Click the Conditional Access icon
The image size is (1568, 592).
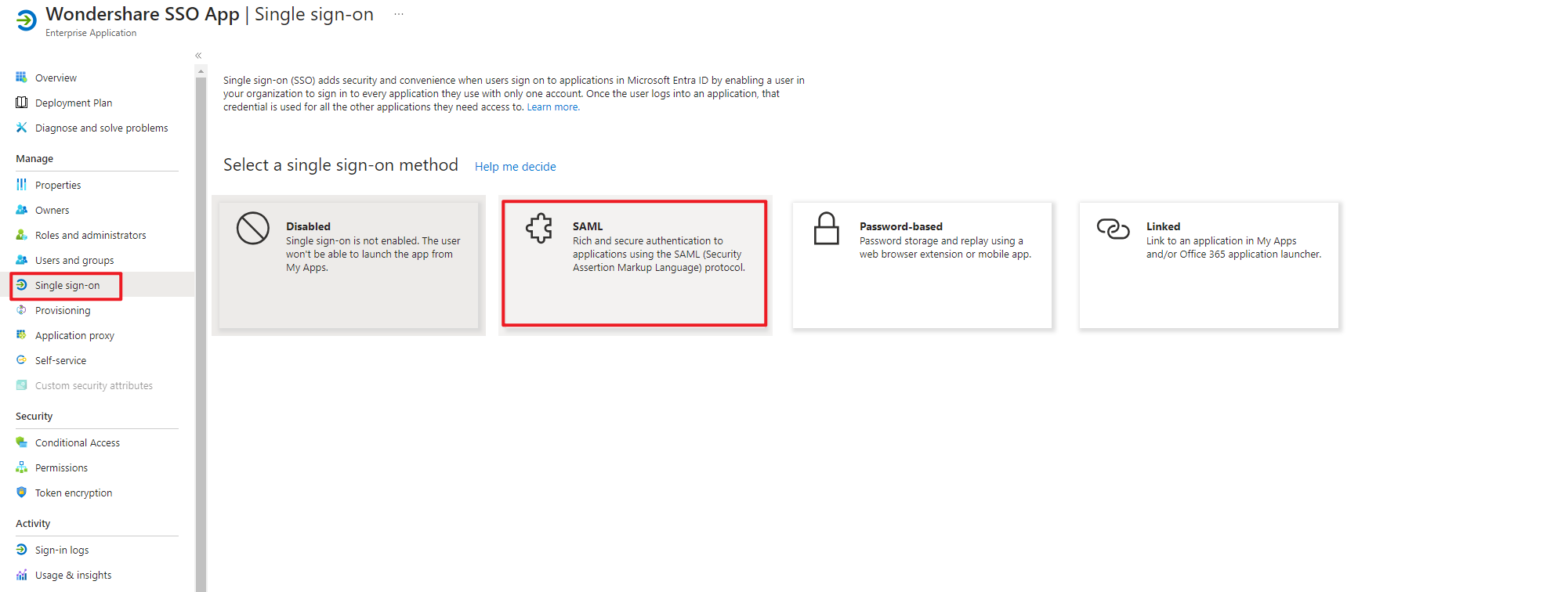[21, 442]
